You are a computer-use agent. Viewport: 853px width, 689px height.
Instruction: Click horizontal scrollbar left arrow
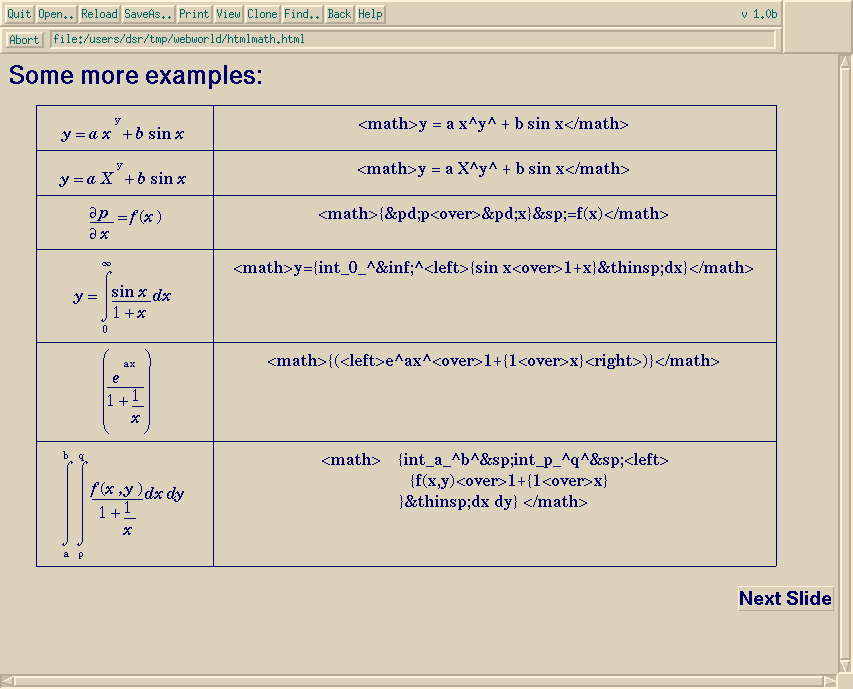coord(8,681)
